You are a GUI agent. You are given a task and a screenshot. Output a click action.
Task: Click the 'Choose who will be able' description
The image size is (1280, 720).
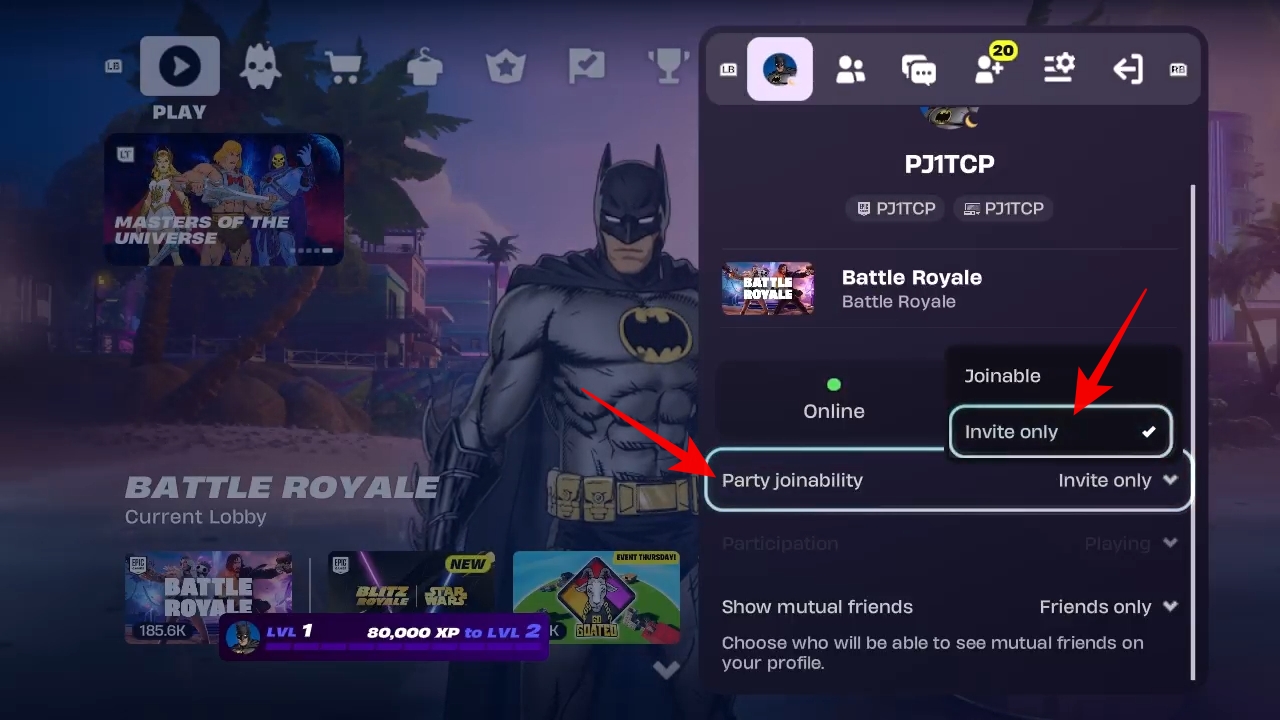coord(933,652)
